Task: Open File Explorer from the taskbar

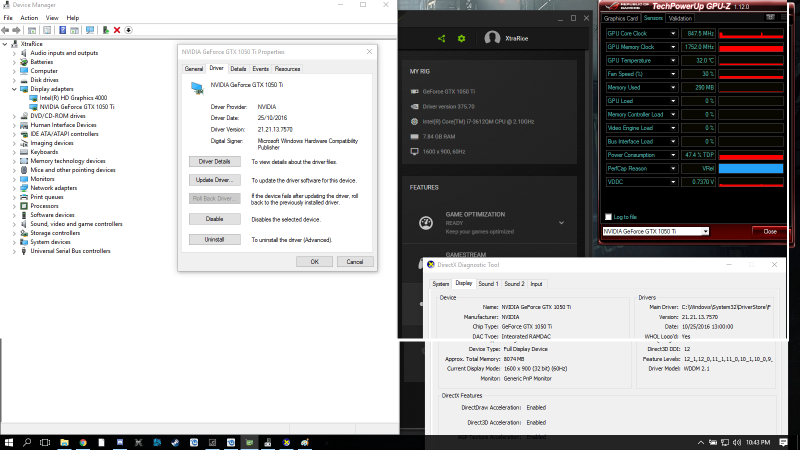Action: point(64,442)
